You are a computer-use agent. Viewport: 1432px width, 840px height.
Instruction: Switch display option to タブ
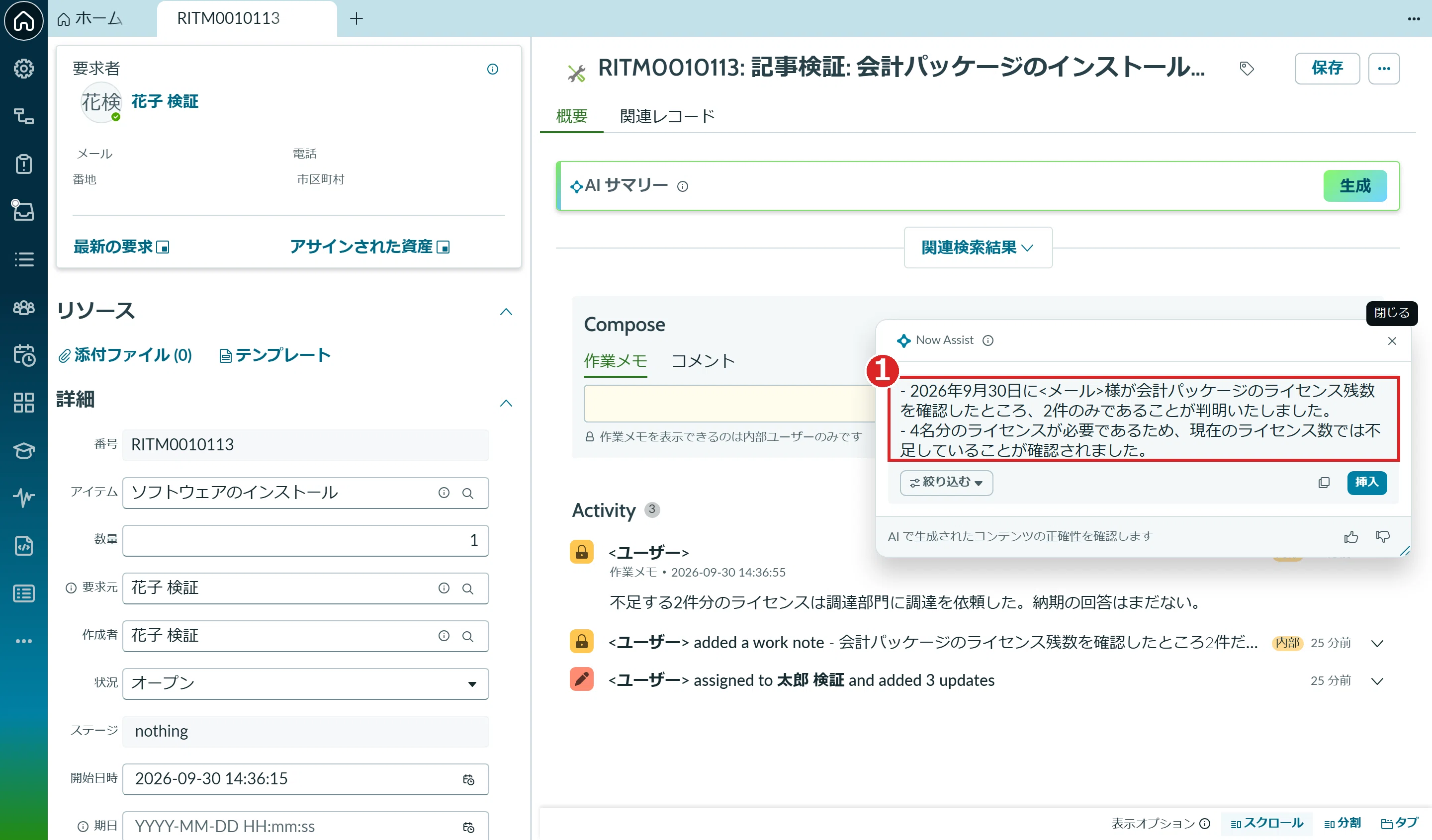[x=1399, y=824]
